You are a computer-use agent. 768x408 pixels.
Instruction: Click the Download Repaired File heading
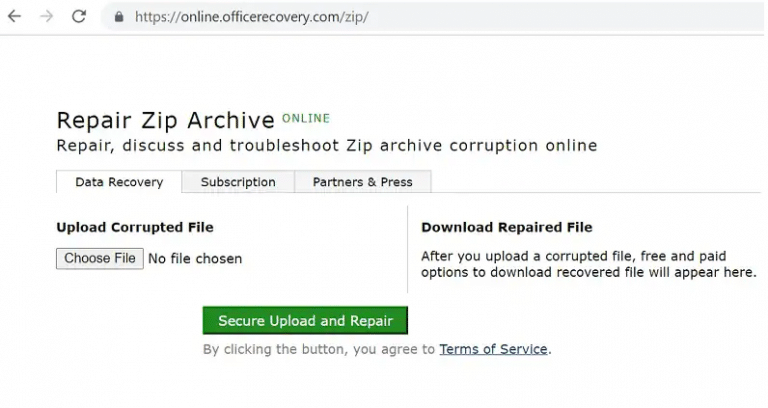click(506, 227)
